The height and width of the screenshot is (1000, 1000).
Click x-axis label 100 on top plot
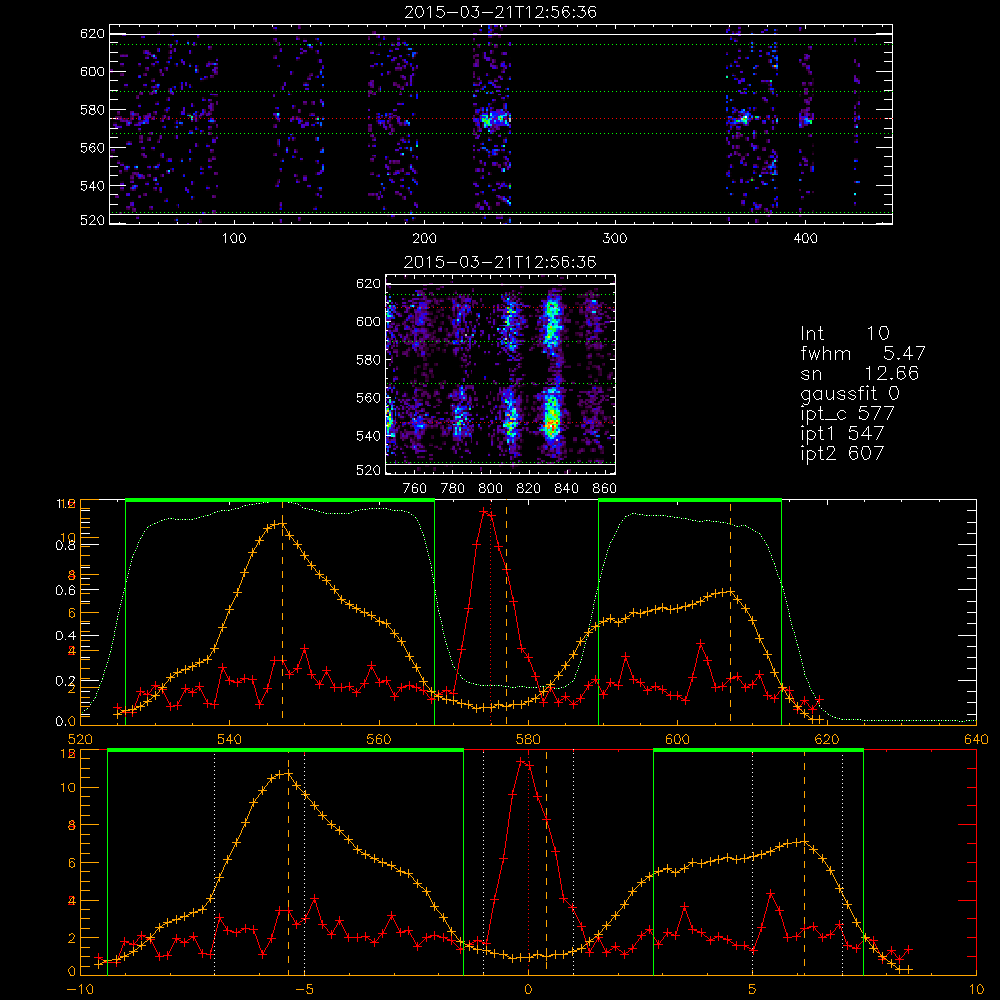[x=234, y=239]
